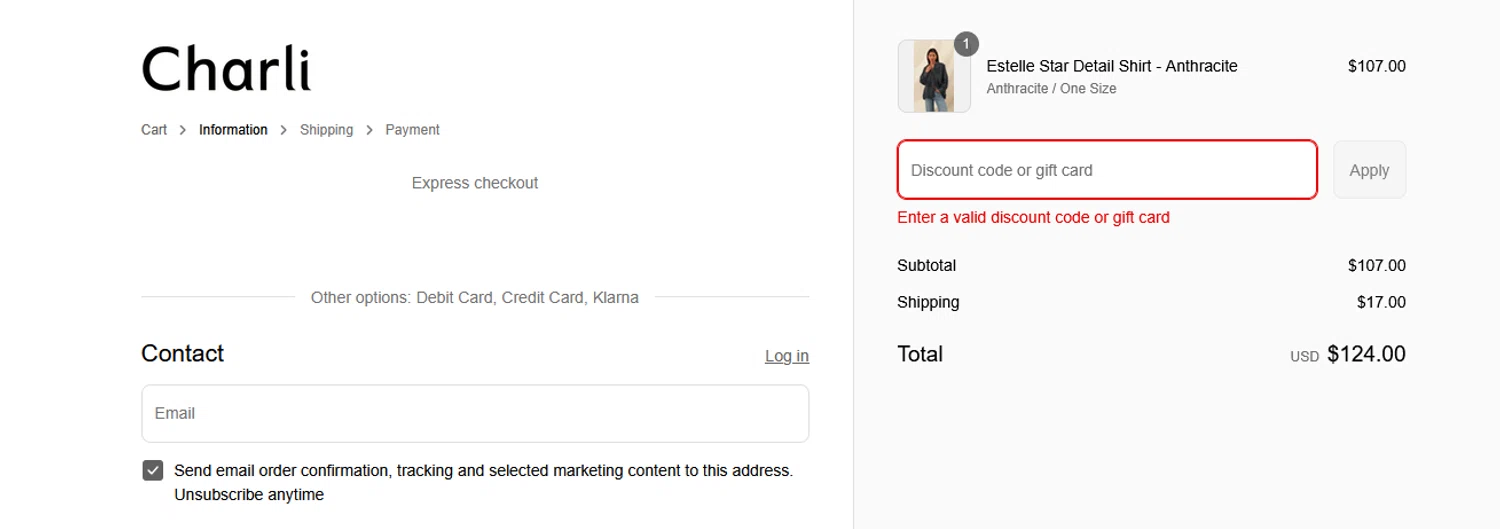
Task: Click the Shipping label in order summary
Action: 928,302
